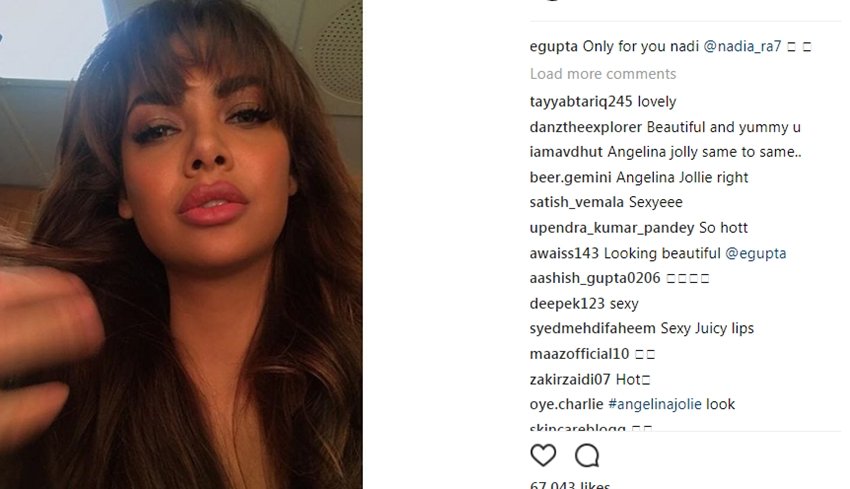This screenshot has height=489, width=850.
Task: Open tayyabtariq245's profile
Action: [581, 102]
